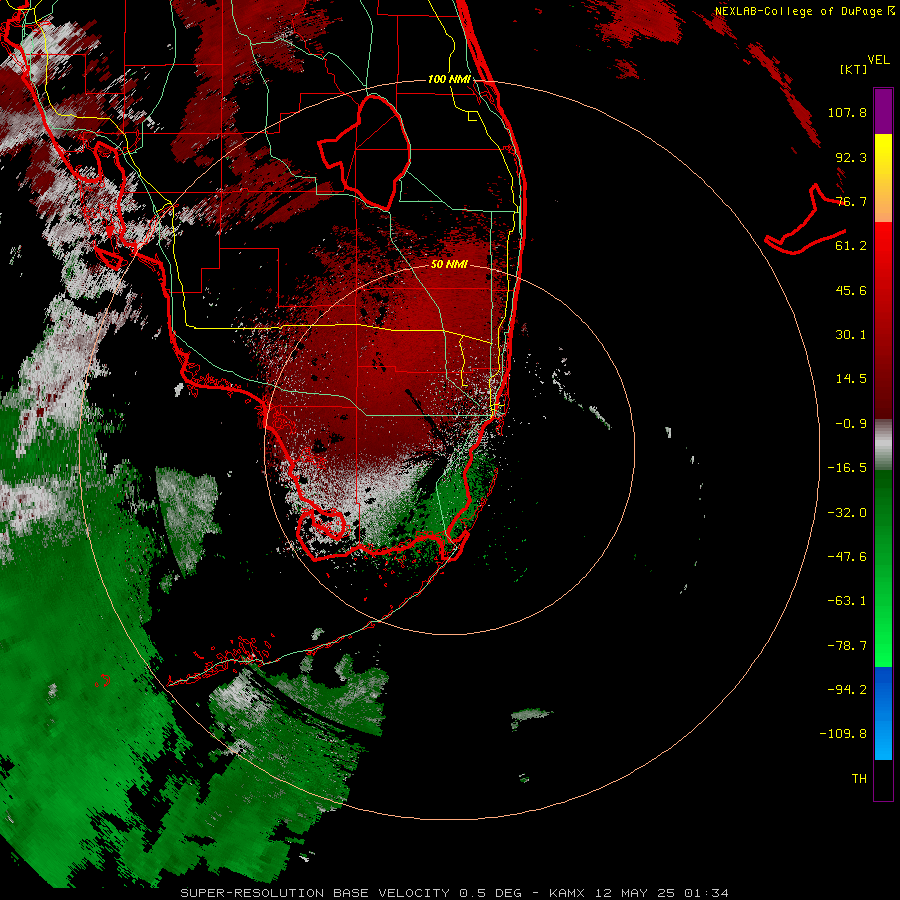Click the TH label under the scale
The image size is (900, 900).
tap(859, 779)
